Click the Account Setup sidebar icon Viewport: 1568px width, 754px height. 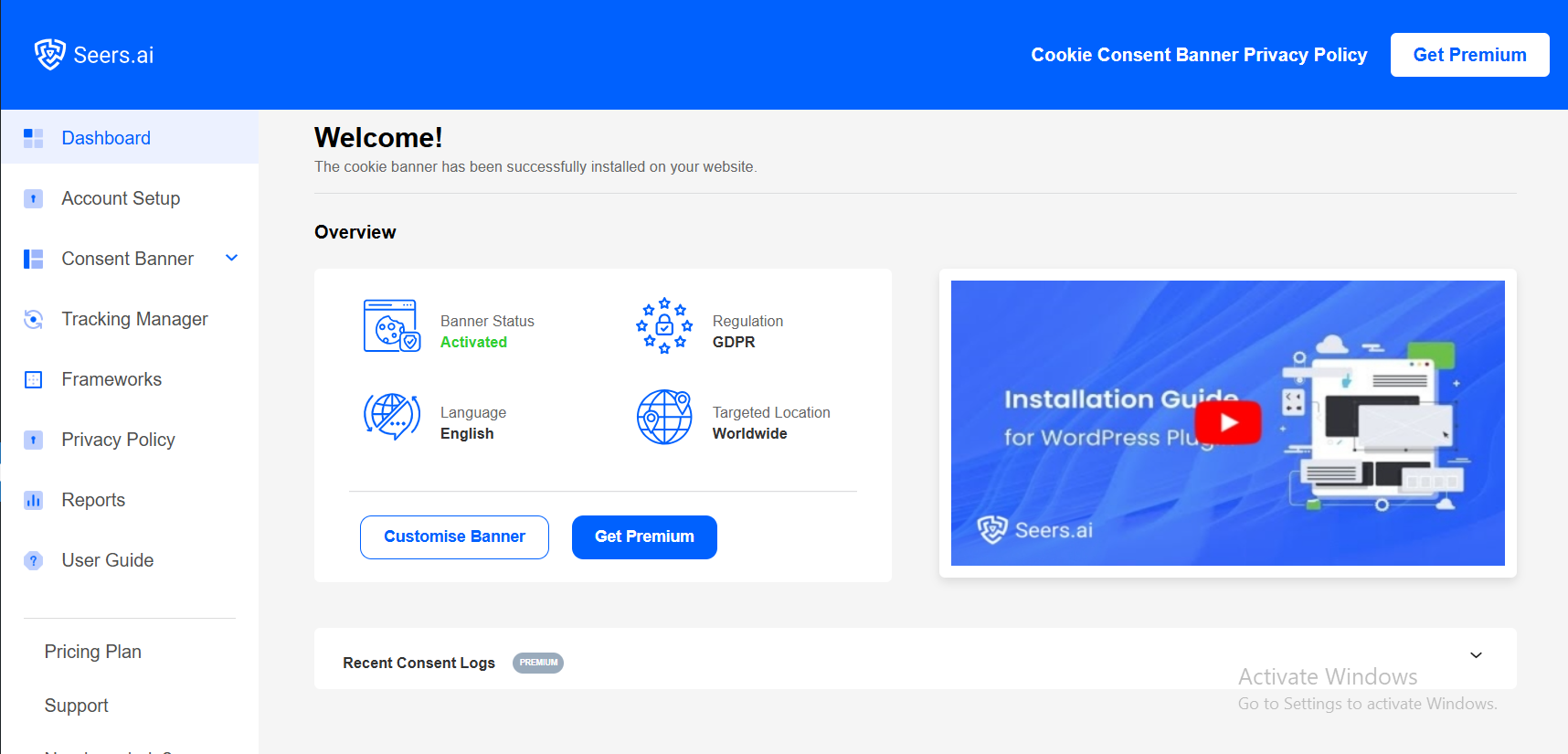click(x=34, y=198)
